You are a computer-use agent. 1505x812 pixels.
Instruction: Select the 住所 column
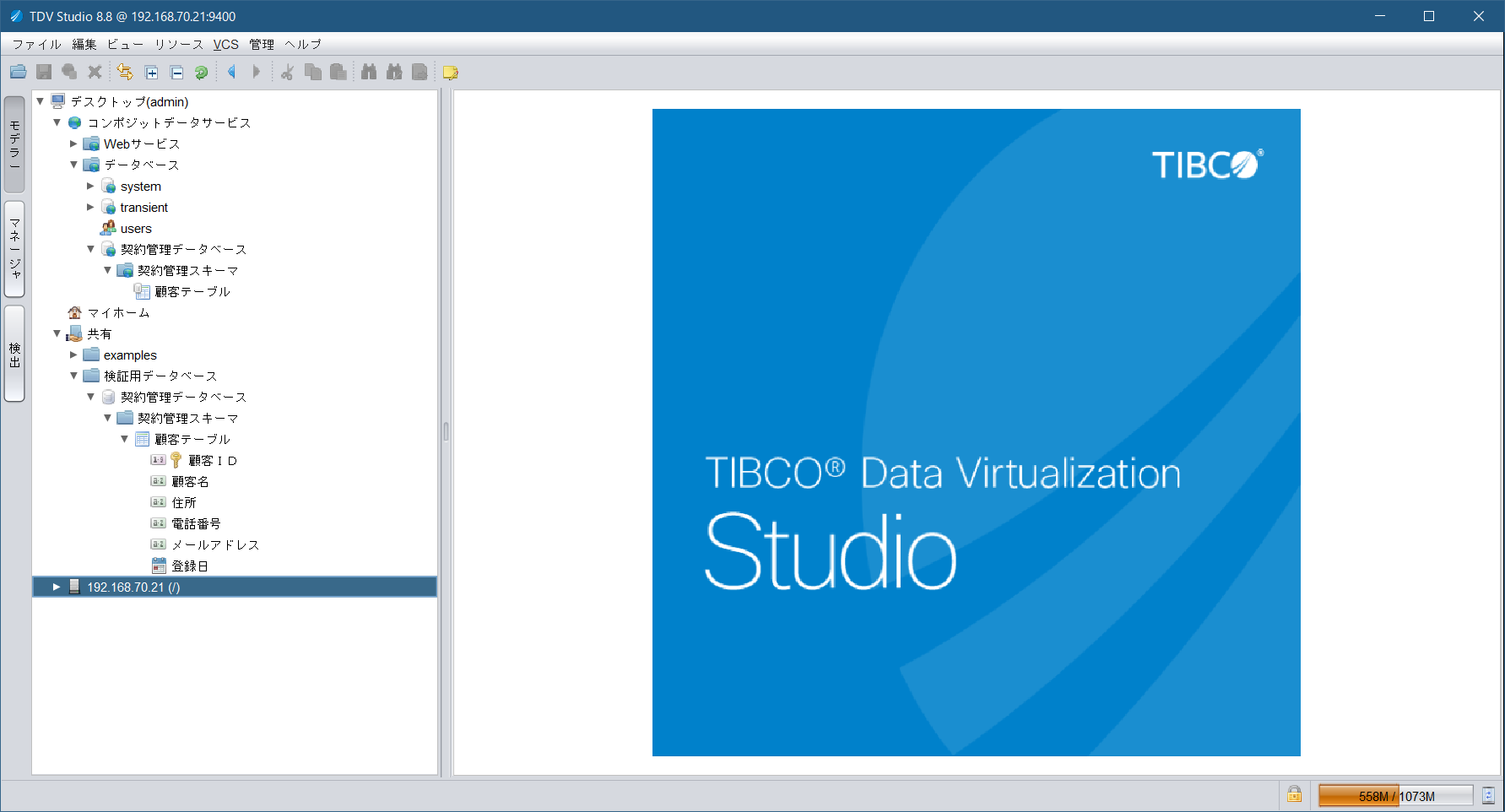184,503
